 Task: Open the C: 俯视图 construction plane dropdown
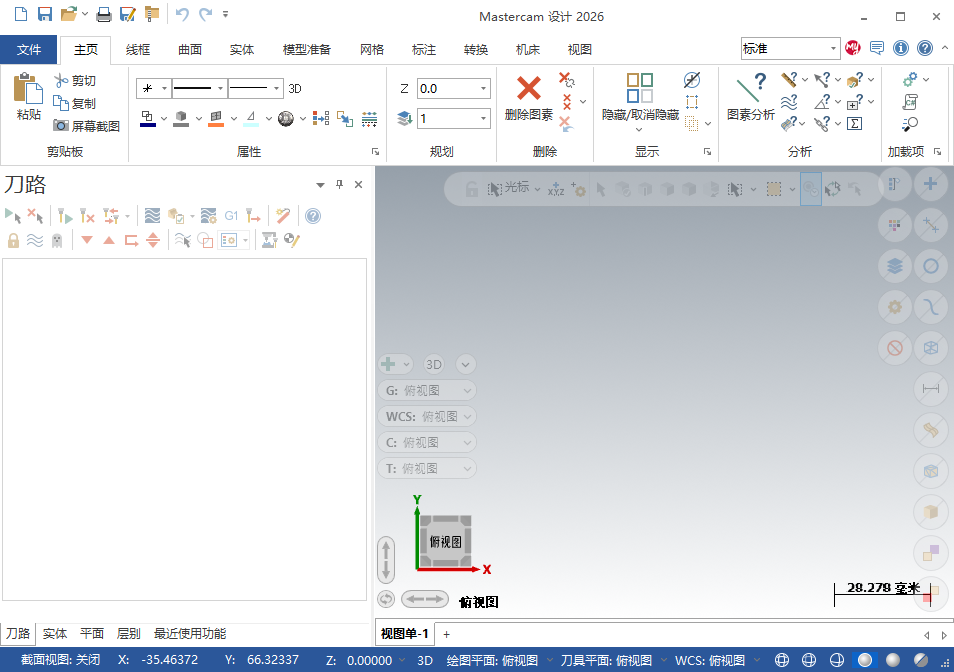(x=427, y=443)
